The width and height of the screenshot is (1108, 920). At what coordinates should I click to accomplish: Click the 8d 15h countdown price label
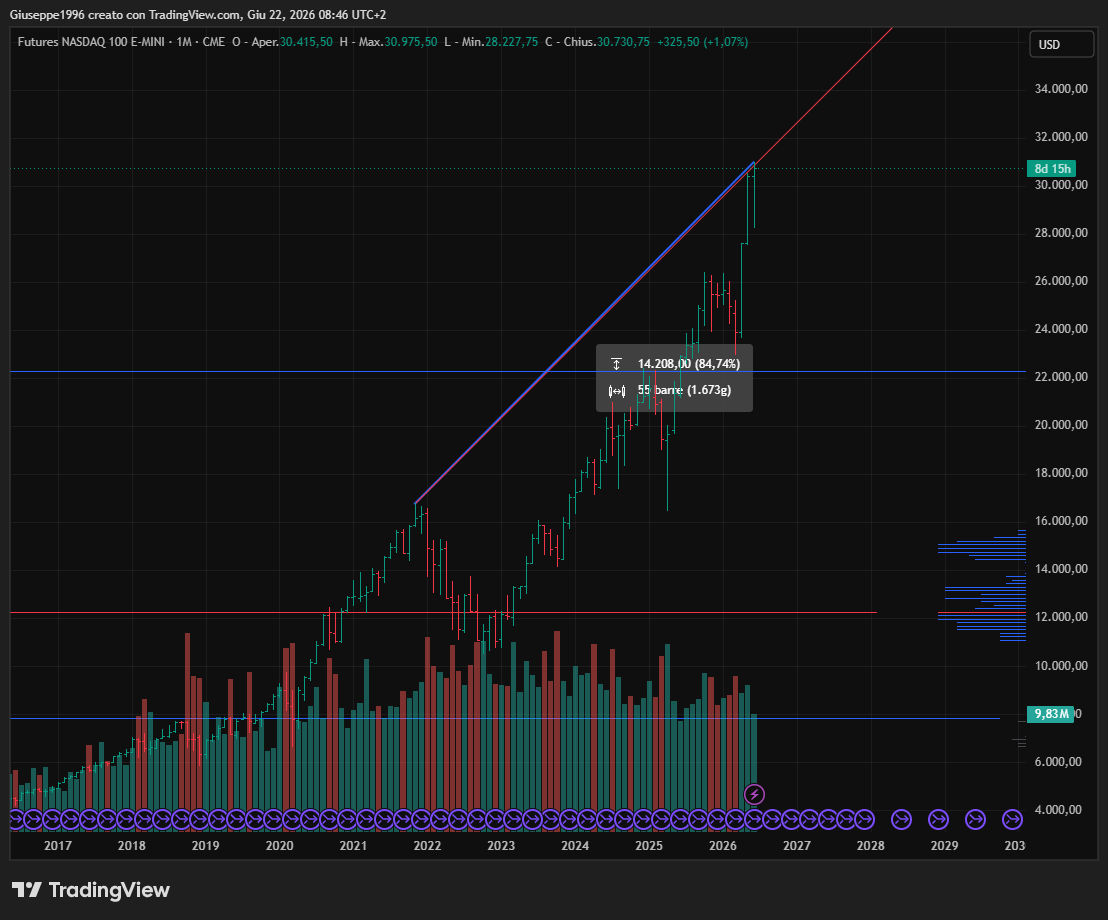[x=1051, y=168]
